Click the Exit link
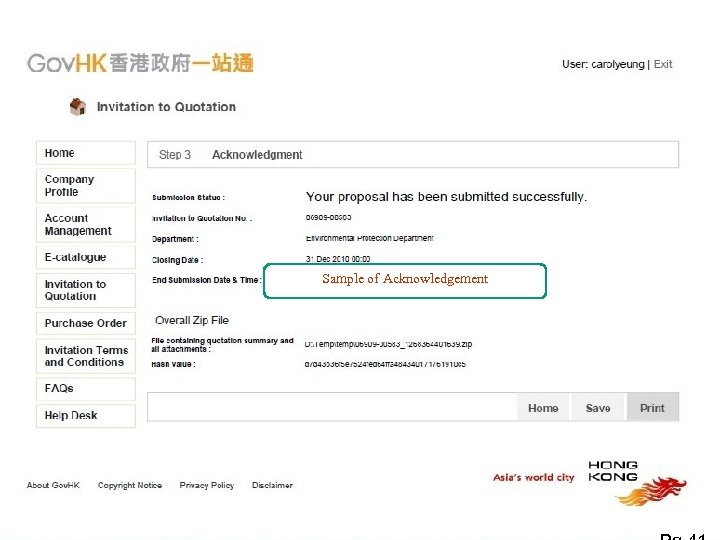 (663, 64)
